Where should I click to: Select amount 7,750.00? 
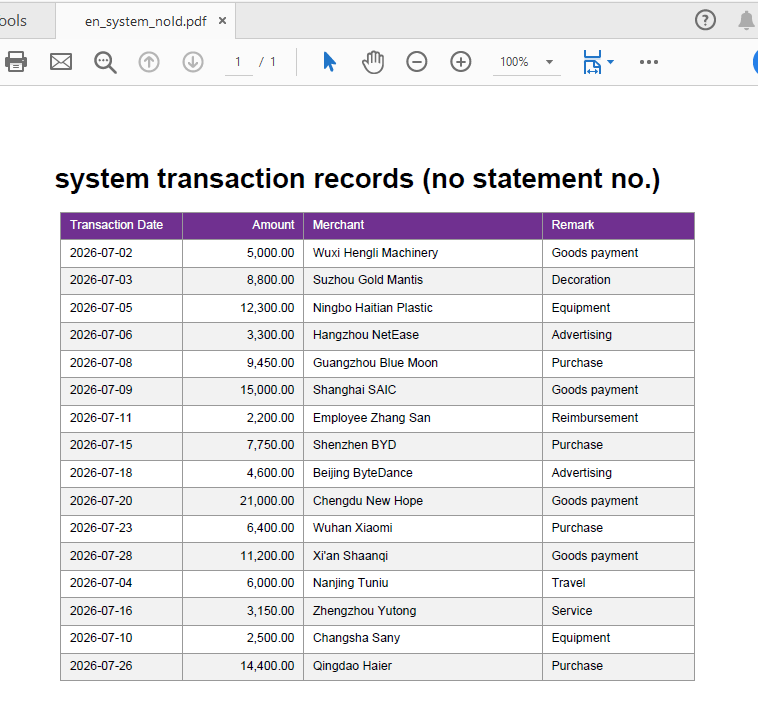(x=270, y=445)
